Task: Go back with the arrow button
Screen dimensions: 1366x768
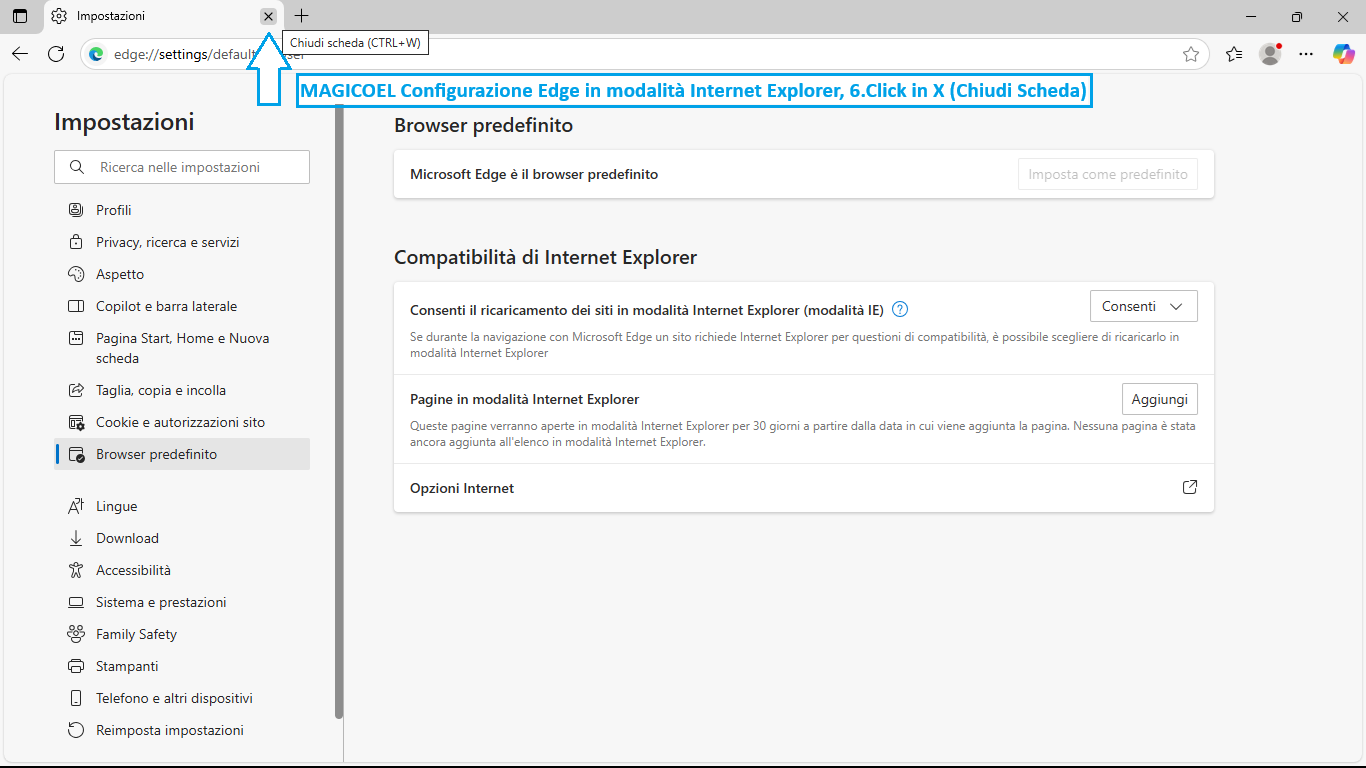Action: (x=20, y=54)
